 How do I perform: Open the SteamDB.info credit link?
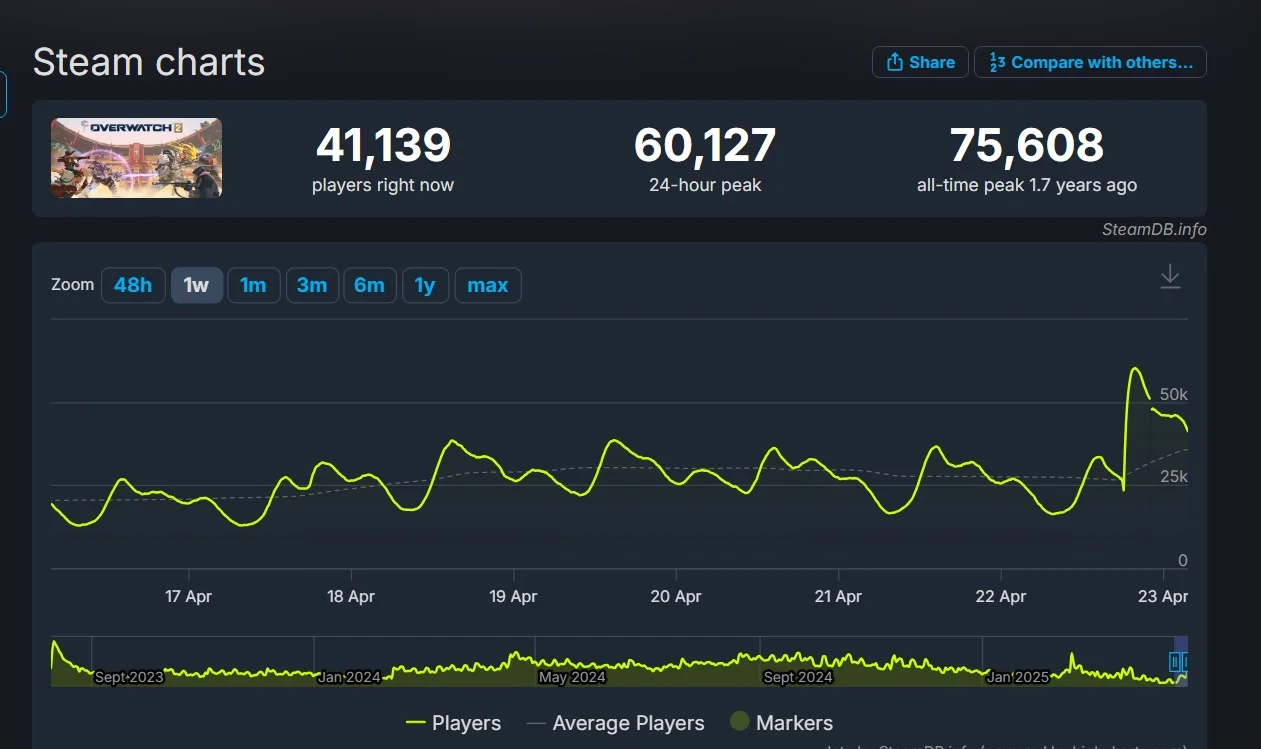coord(1154,229)
